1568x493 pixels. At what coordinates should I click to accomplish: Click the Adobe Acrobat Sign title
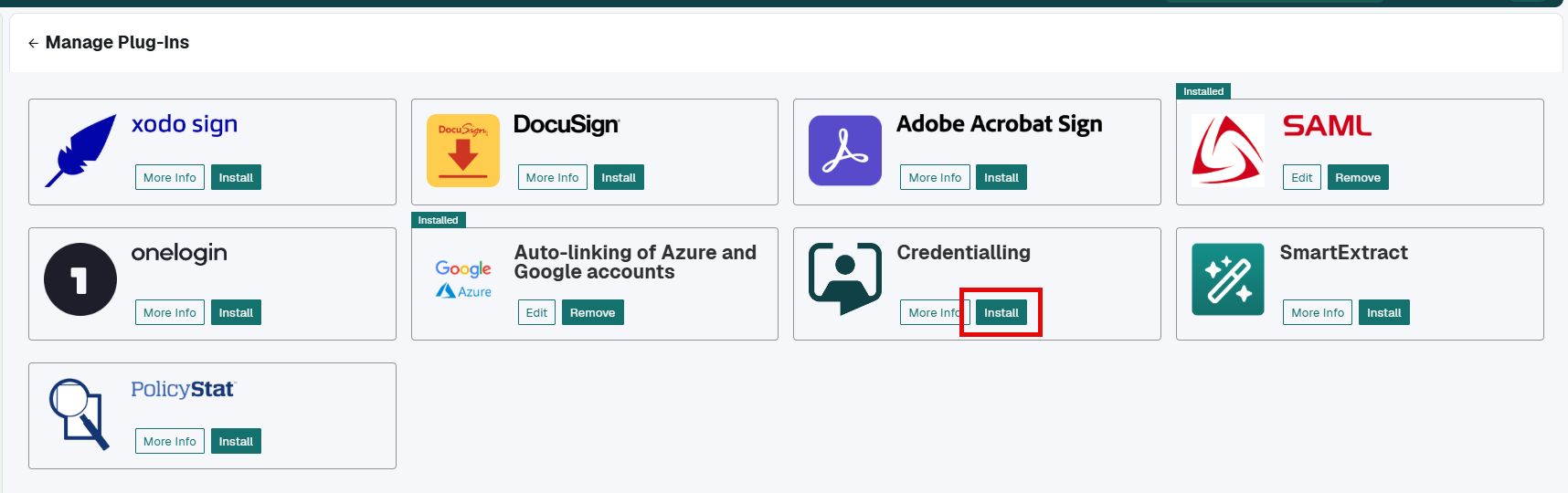pos(1000,124)
